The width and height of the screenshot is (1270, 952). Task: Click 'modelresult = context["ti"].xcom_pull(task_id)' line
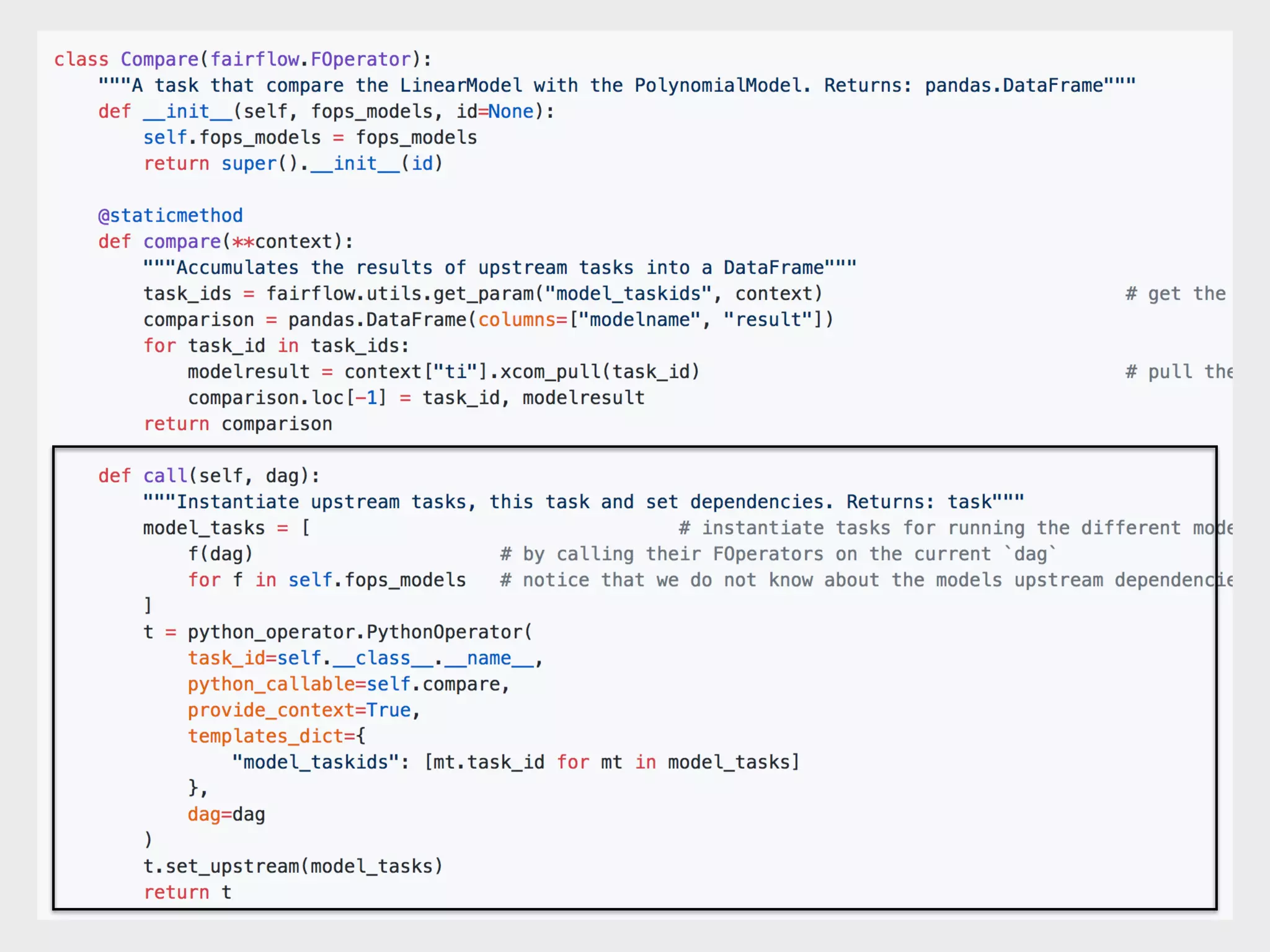(444, 372)
